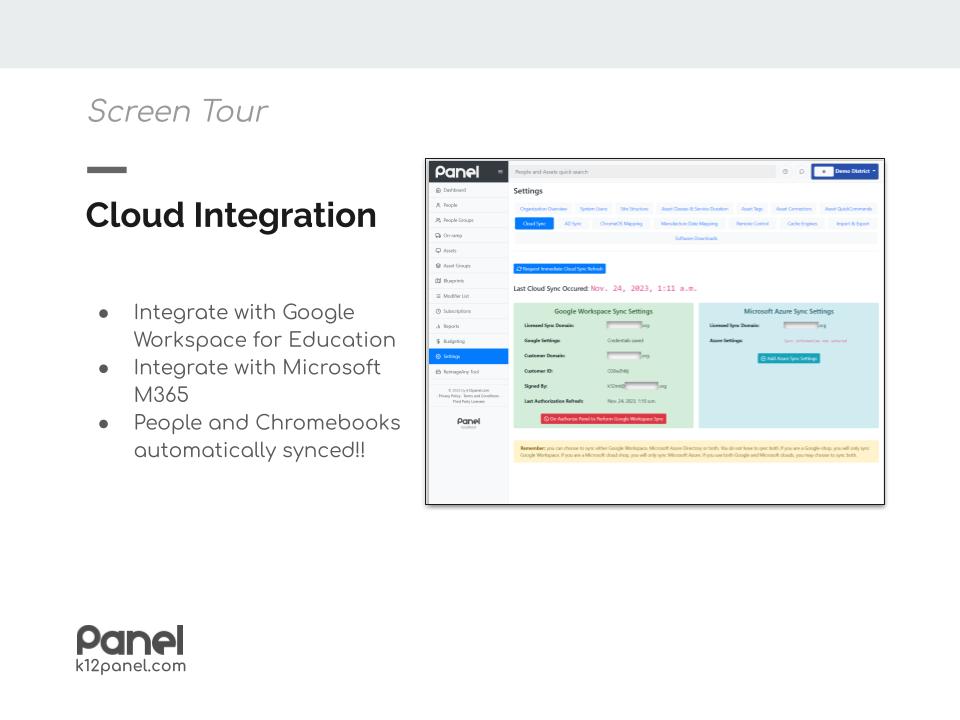Click the chat icon next to Demo District
960x720 pixels.
point(801,171)
